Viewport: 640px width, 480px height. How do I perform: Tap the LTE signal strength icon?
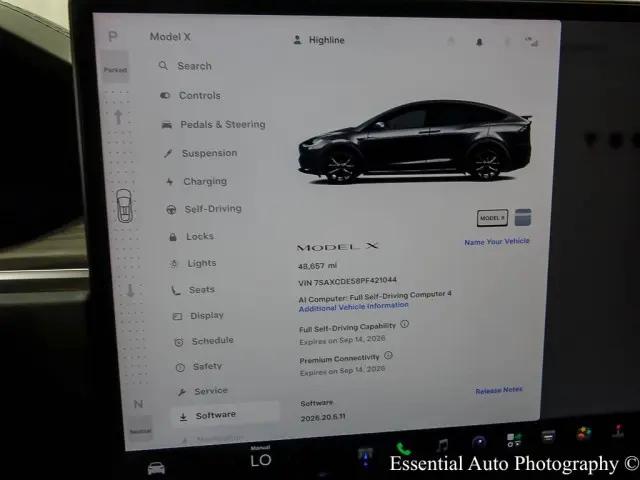(531, 42)
